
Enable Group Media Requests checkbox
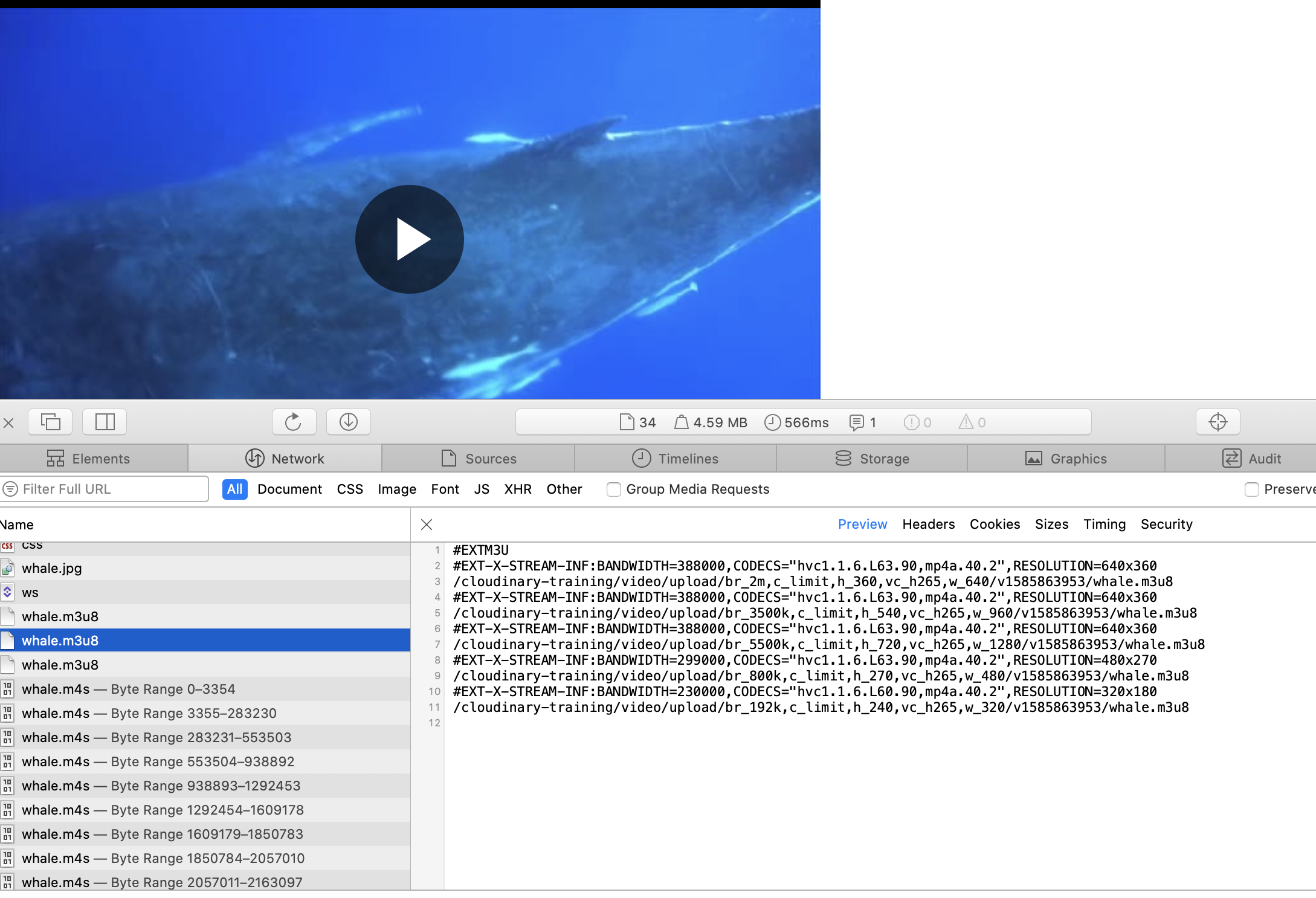613,489
